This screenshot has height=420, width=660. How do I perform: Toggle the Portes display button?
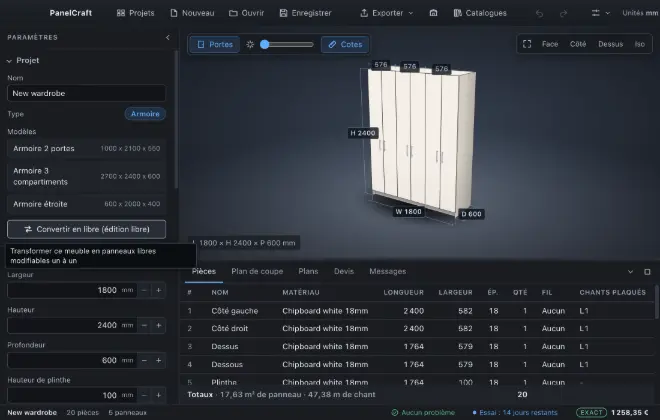215,44
